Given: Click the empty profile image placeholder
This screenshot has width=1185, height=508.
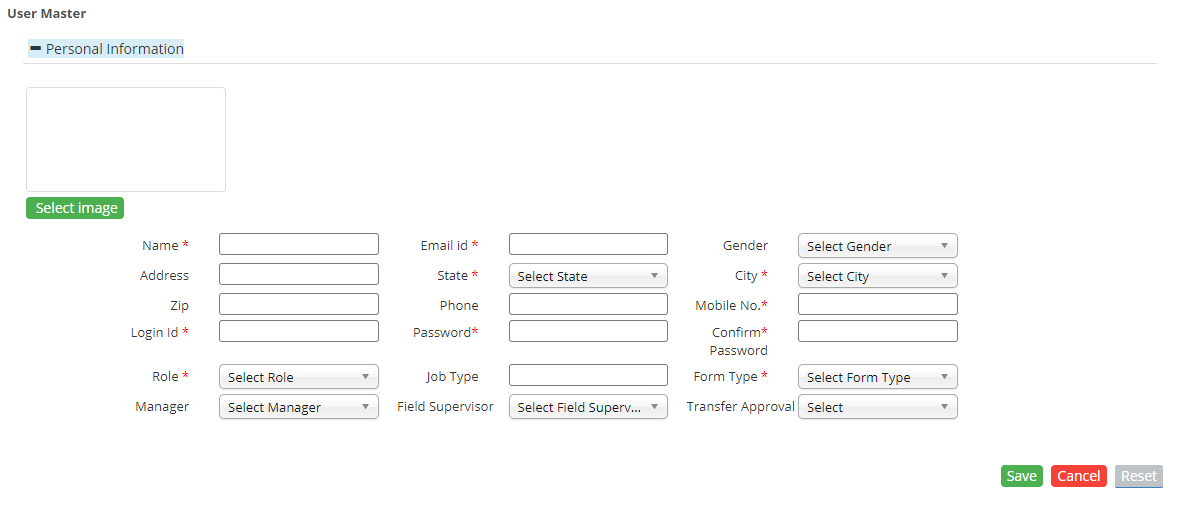Looking at the screenshot, I should click(x=126, y=139).
